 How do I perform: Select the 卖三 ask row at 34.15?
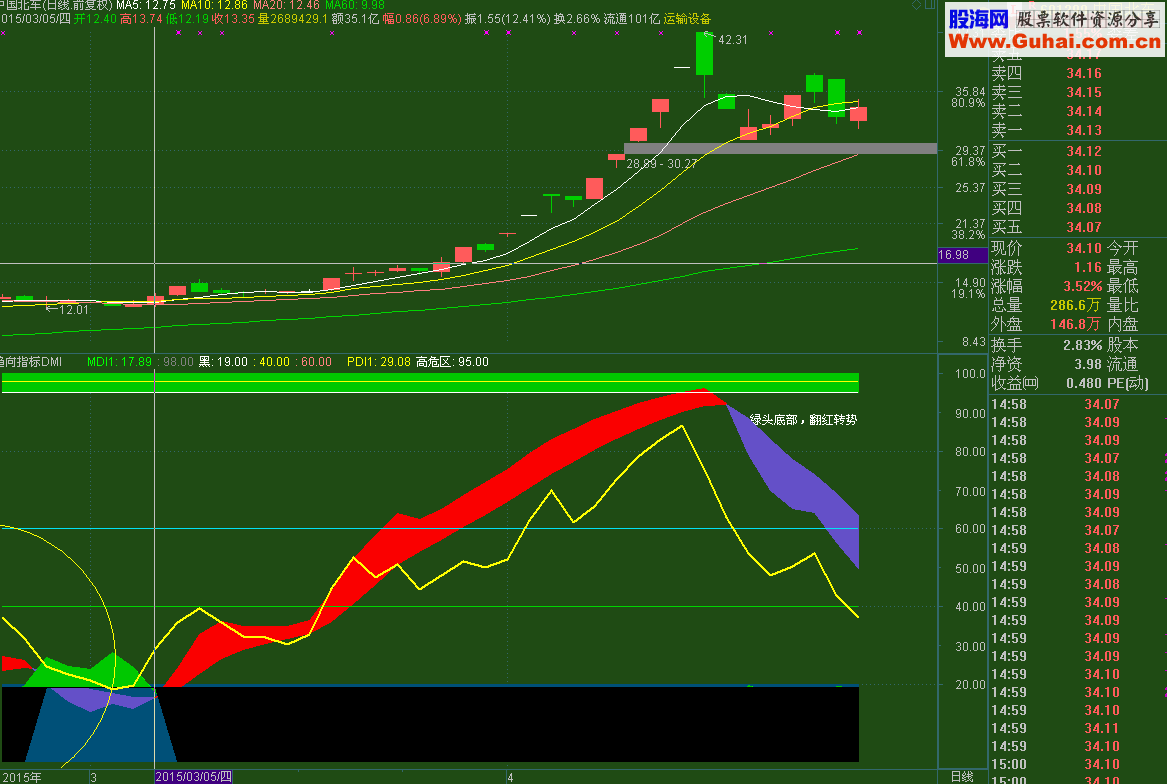click(x=1046, y=92)
